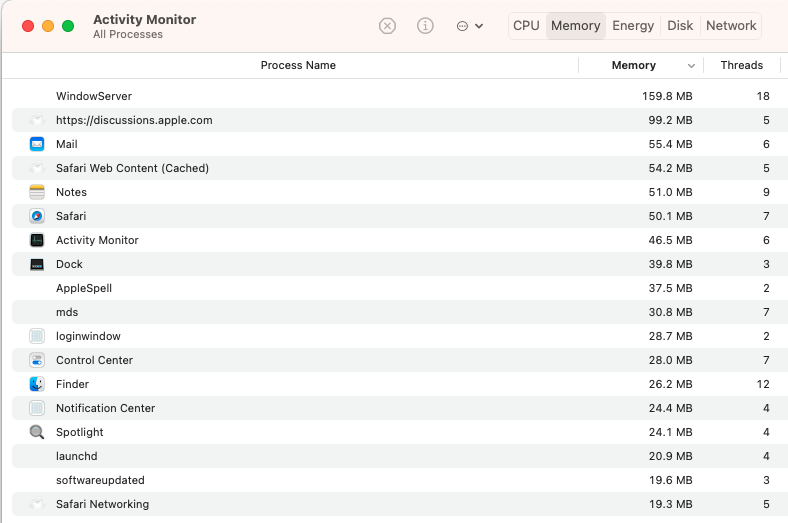Click the Dock process icon
Screen dimensions: 788x523
click(37, 264)
